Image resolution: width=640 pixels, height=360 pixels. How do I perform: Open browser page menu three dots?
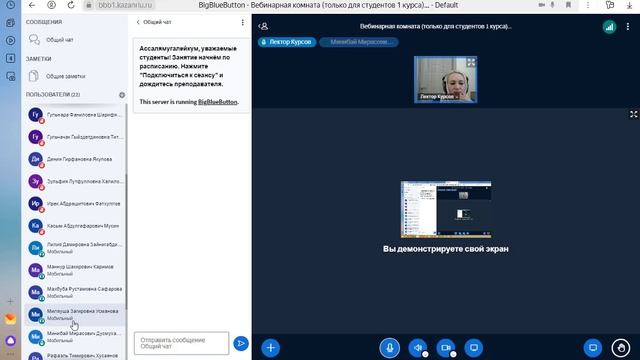click(588, 5)
